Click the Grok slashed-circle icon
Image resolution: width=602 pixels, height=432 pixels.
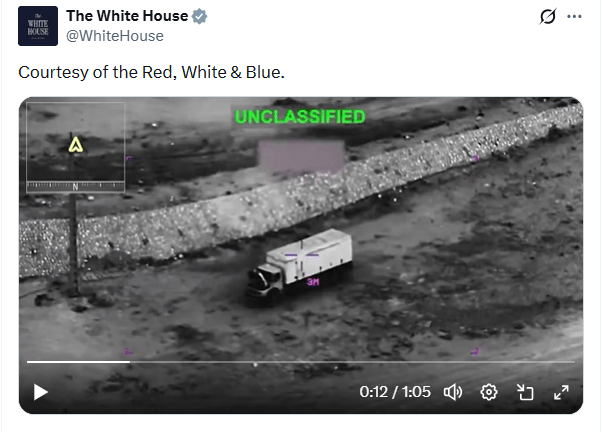click(x=547, y=17)
